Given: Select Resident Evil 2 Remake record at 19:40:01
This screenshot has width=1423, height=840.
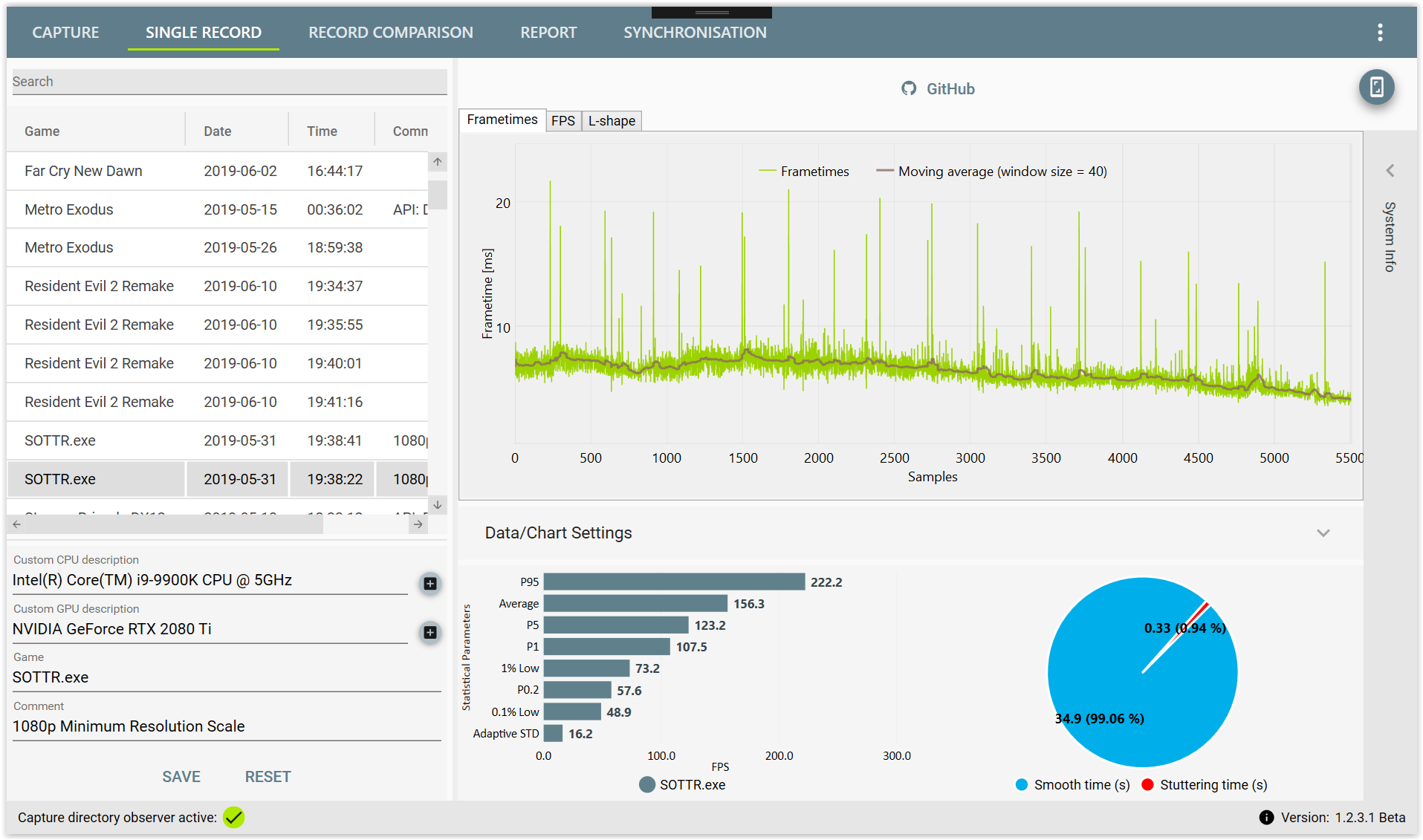Looking at the screenshot, I should point(218,363).
